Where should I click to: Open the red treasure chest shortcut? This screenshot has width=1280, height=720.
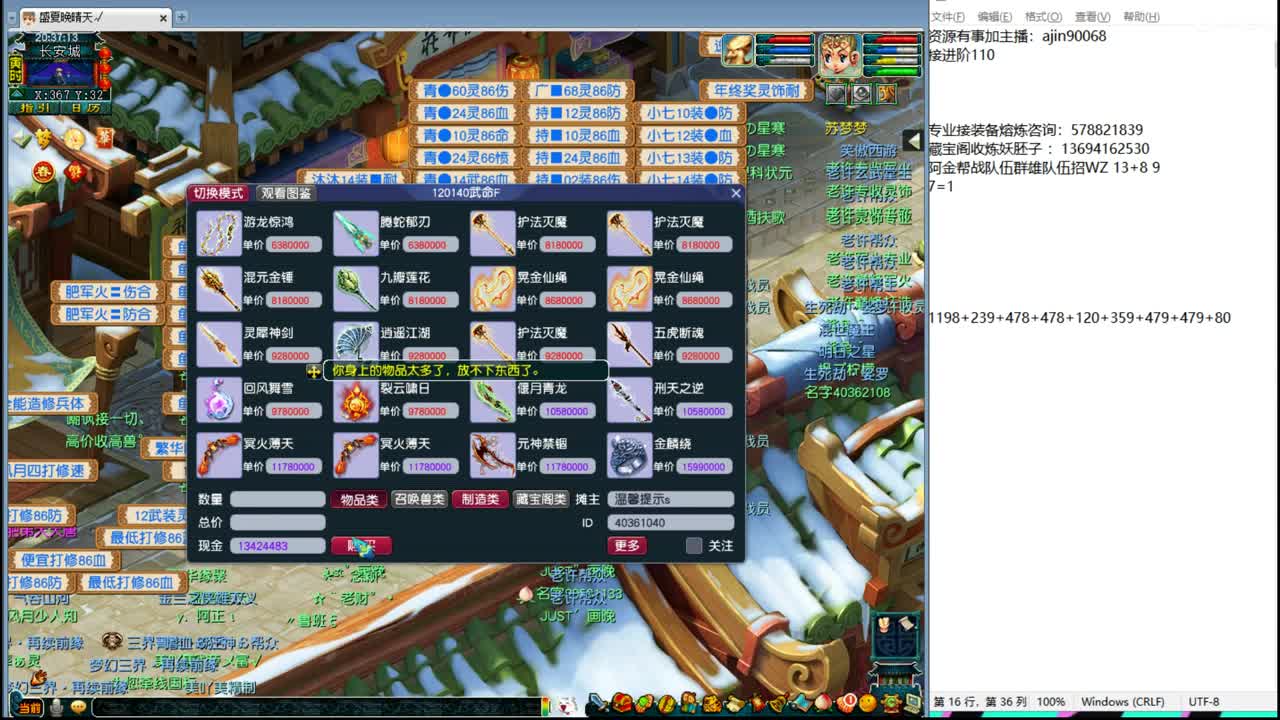(x=622, y=703)
